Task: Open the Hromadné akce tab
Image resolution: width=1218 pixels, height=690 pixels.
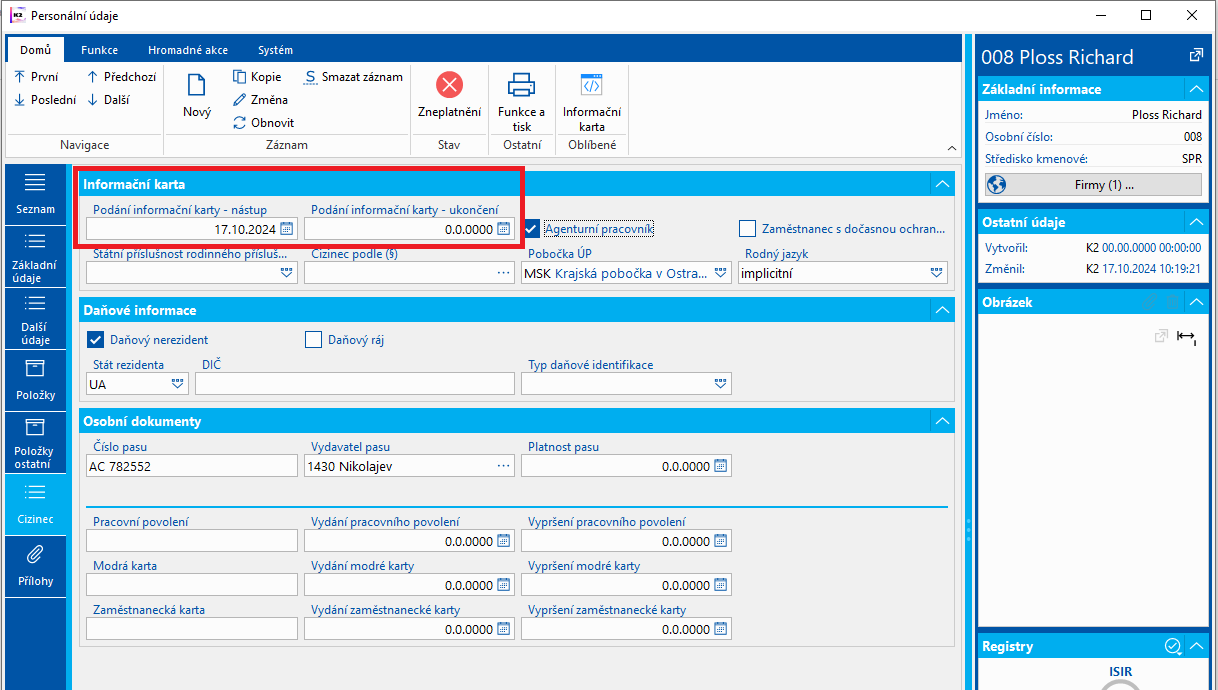Action: tap(188, 50)
